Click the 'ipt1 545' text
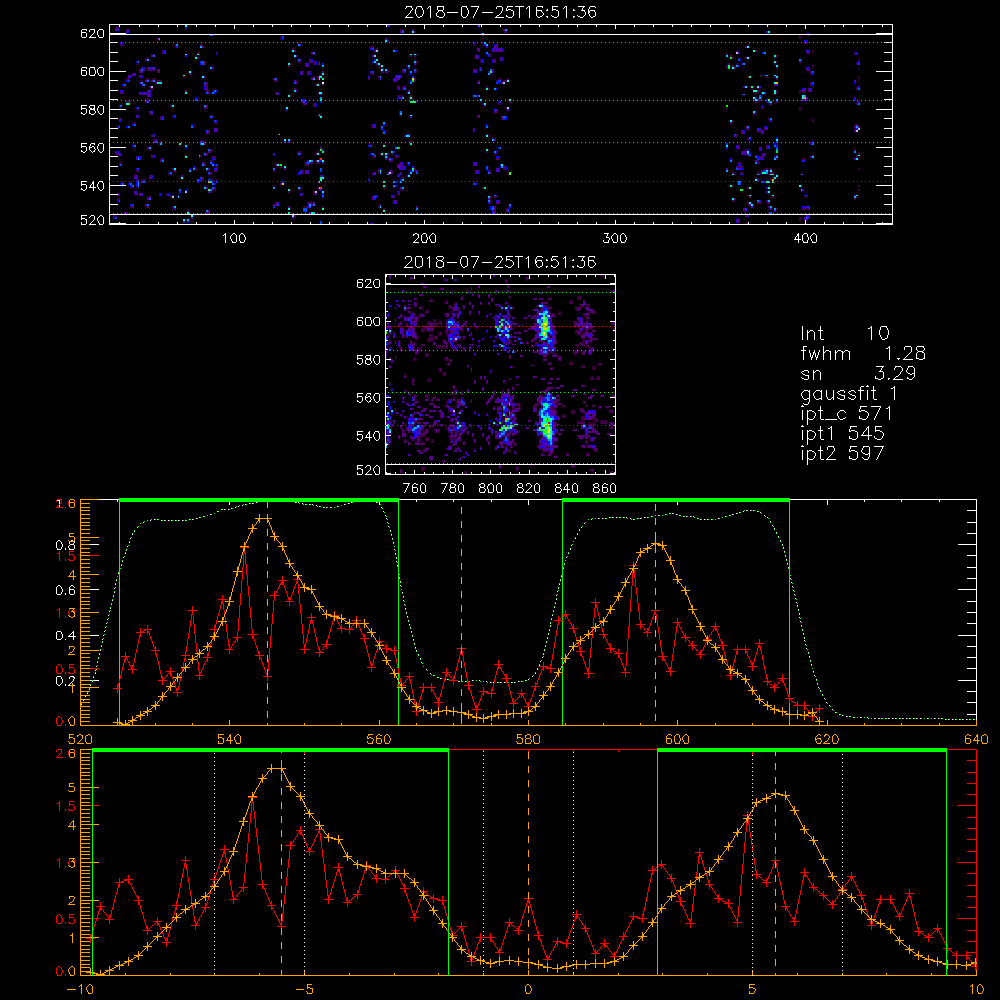1000x1000 pixels. 842,434
